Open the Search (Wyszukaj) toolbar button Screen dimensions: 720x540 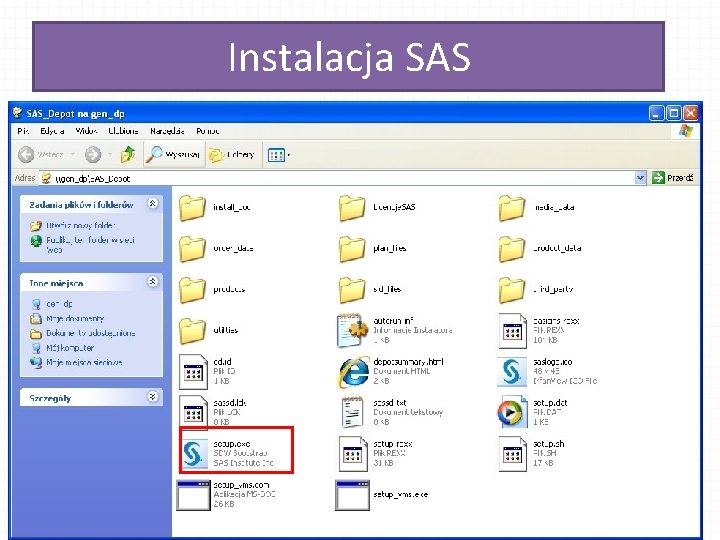173,154
